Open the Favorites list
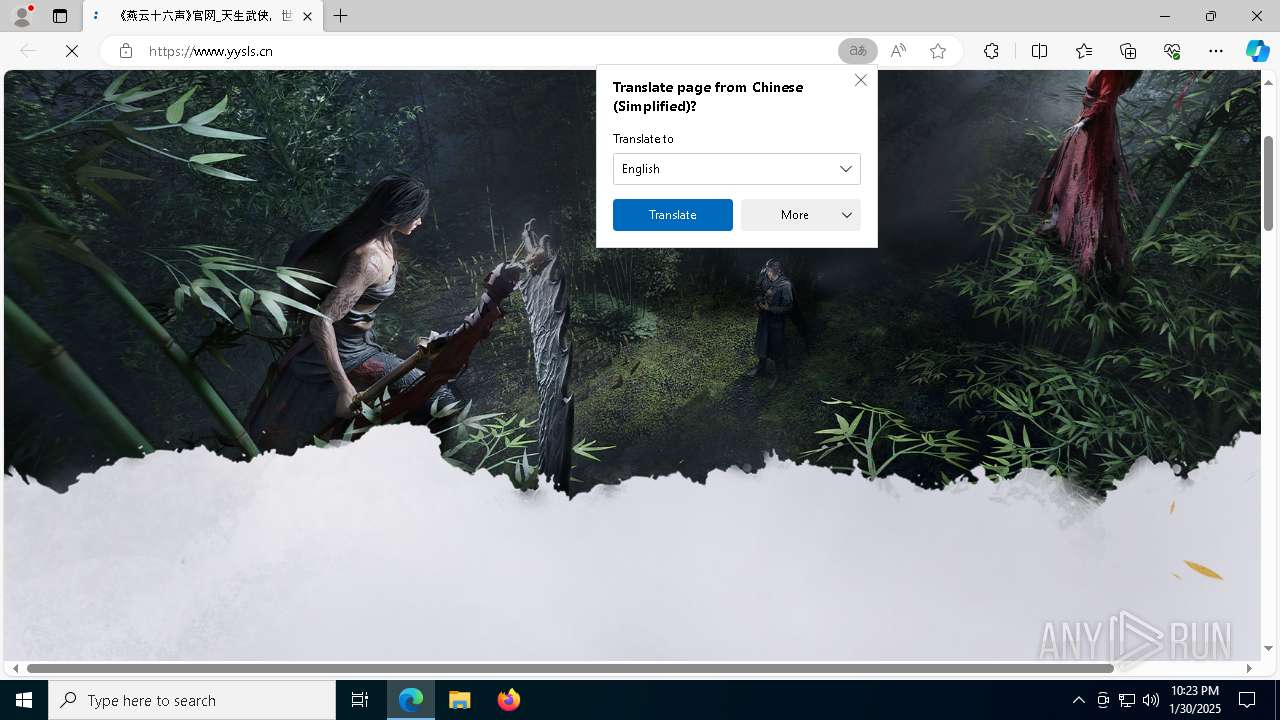Screen dimensions: 1280x720 click(1084, 51)
